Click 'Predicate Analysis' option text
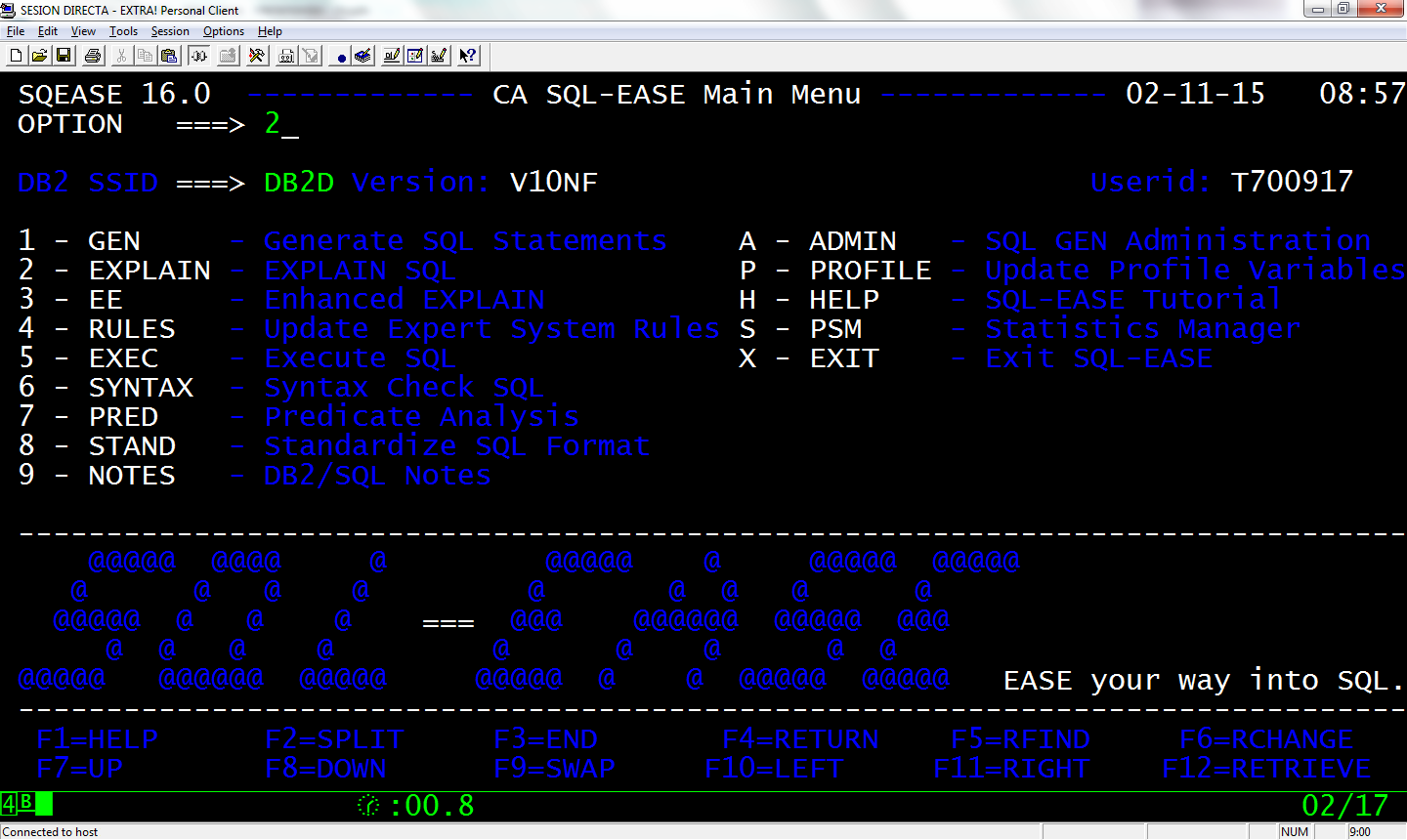 (x=422, y=417)
